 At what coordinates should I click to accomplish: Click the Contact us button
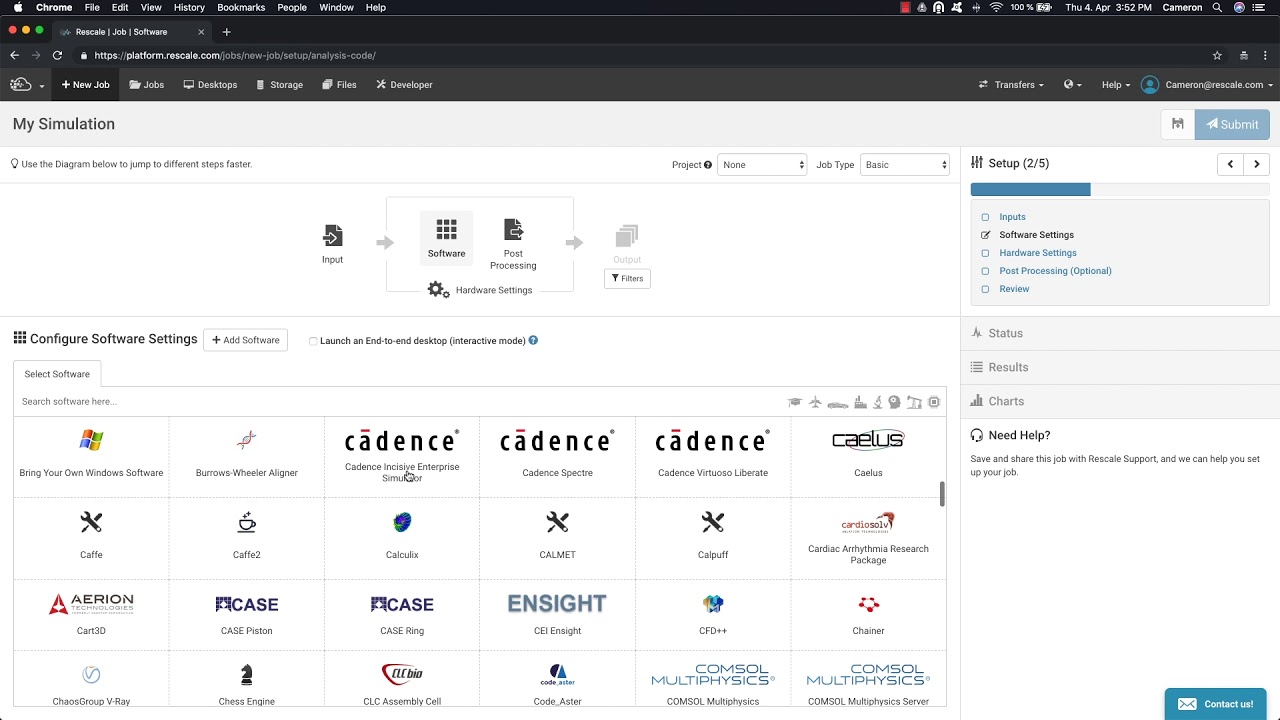pos(1215,704)
